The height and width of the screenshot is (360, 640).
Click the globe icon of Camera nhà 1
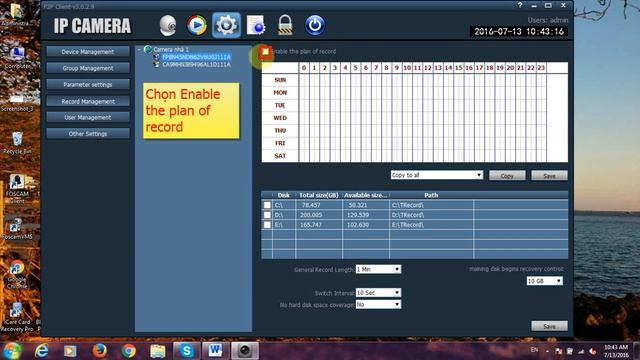(148, 49)
